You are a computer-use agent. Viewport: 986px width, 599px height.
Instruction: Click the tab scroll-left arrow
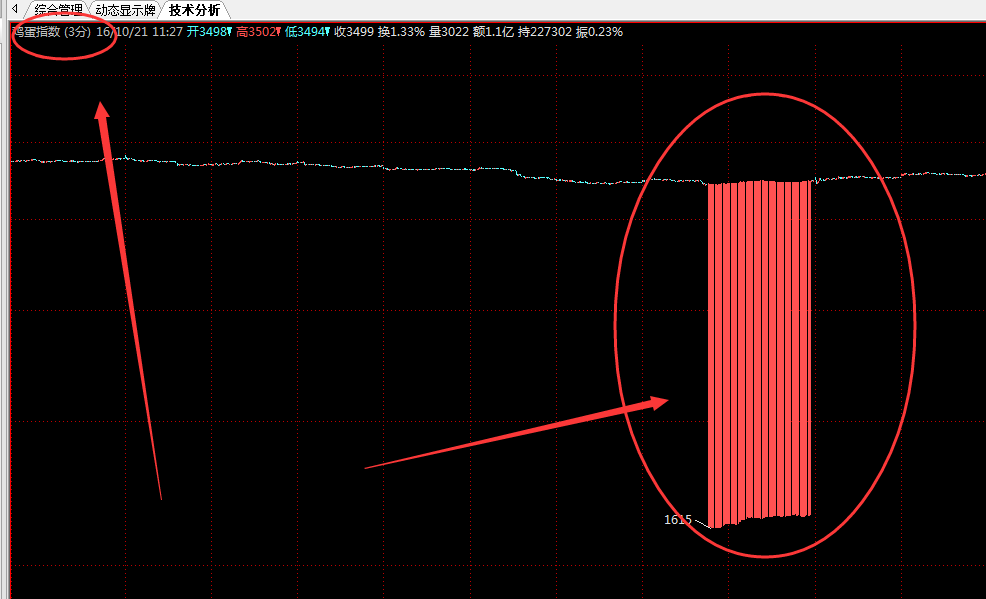click(15, 10)
